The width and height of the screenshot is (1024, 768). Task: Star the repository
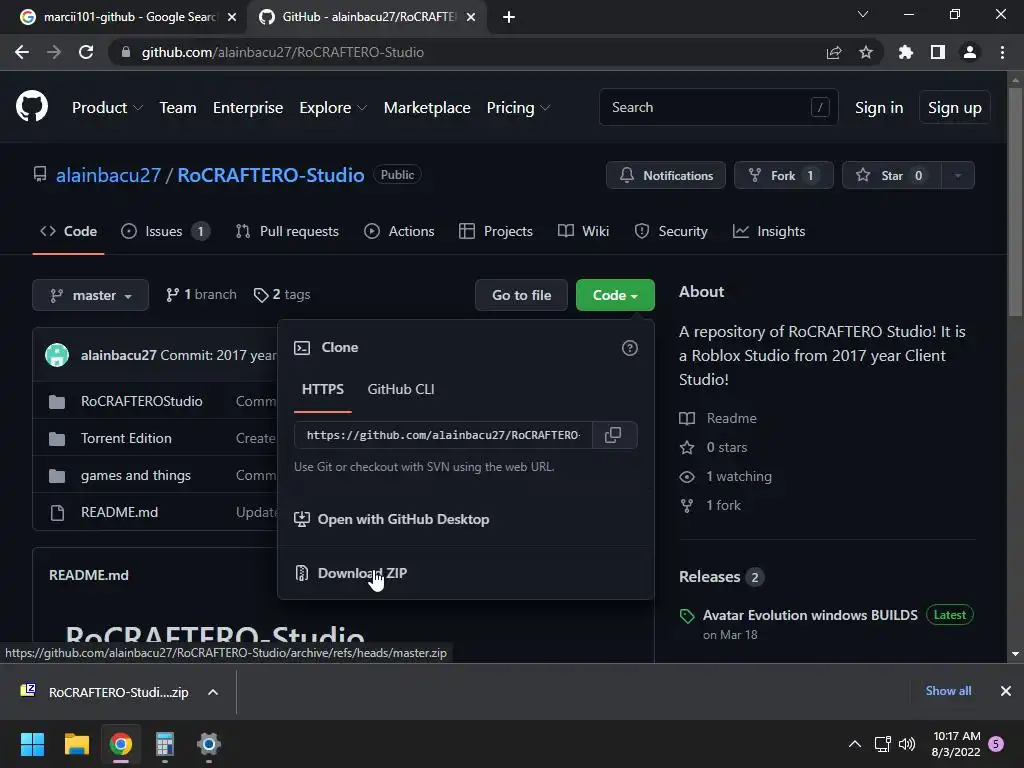pos(891,176)
